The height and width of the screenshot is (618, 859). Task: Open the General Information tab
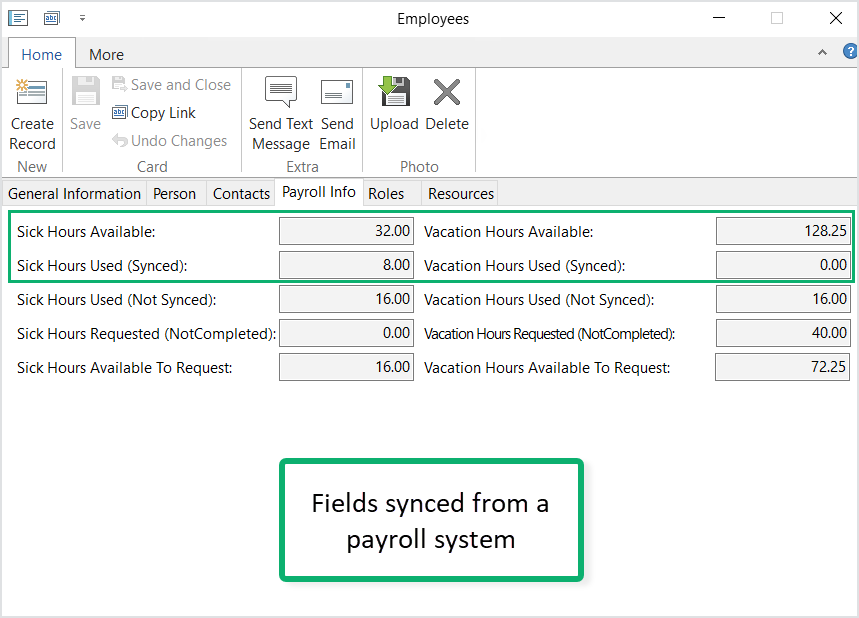click(75, 193)
